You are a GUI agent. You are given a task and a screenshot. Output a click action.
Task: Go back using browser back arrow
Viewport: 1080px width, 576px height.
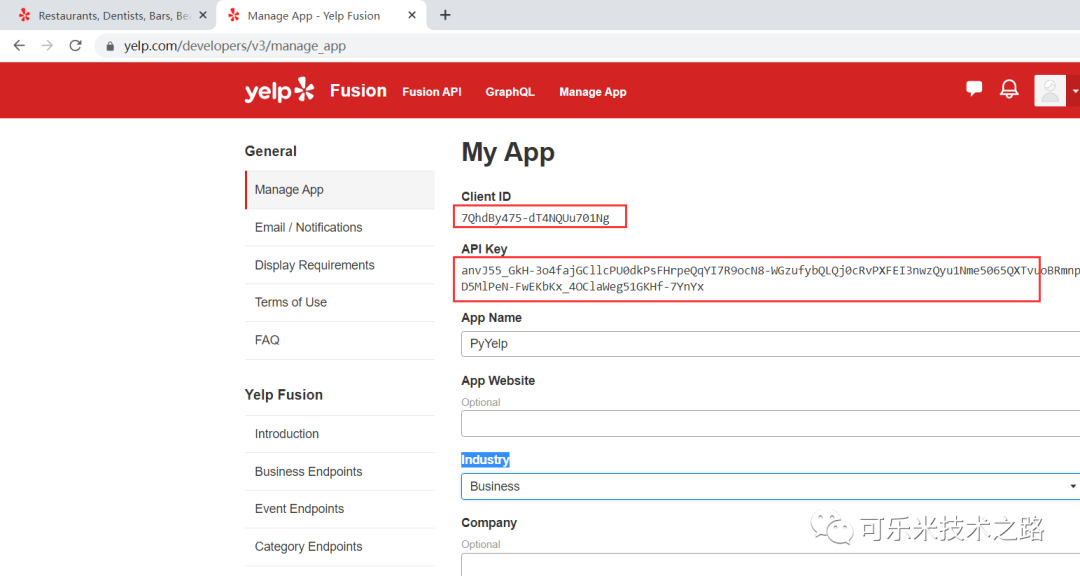point(19,46)
